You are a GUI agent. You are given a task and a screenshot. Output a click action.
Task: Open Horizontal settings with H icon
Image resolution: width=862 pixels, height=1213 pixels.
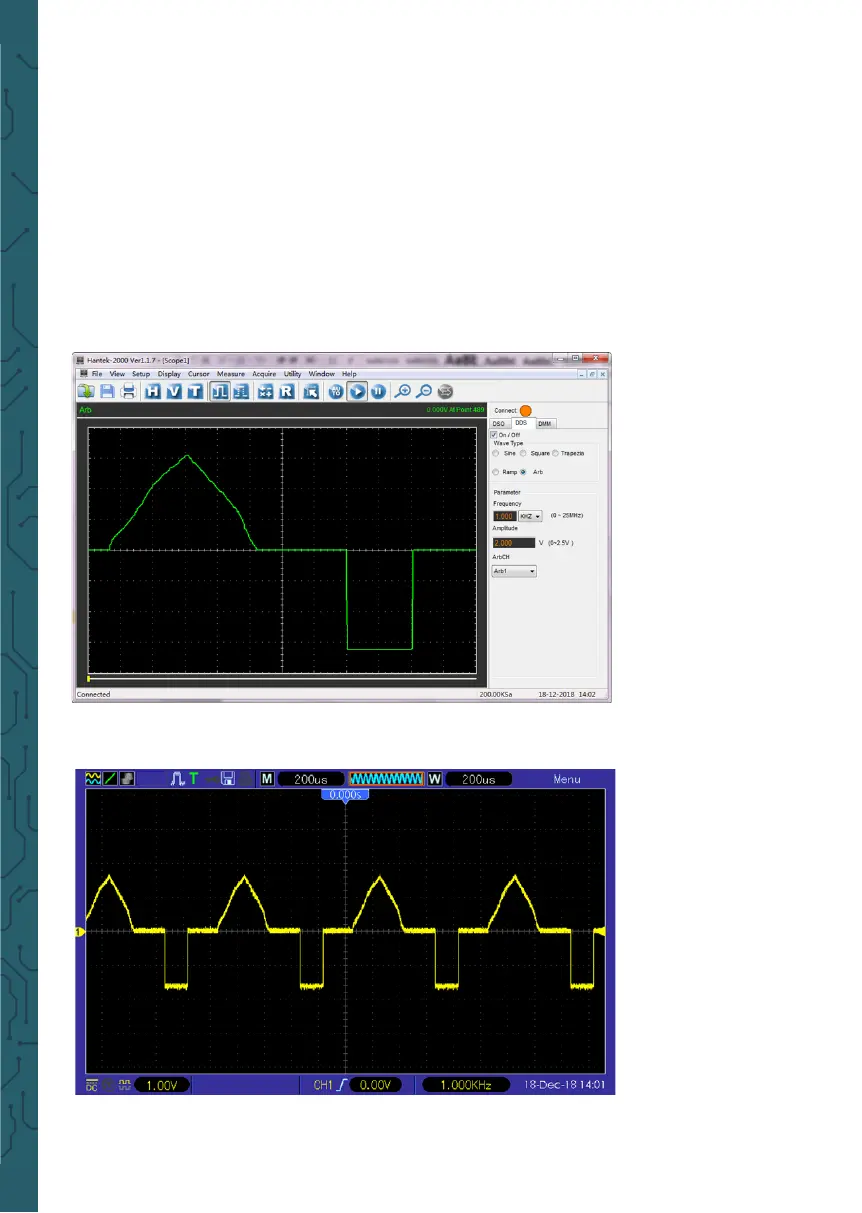pyautogui.click(x=154, y=392)
